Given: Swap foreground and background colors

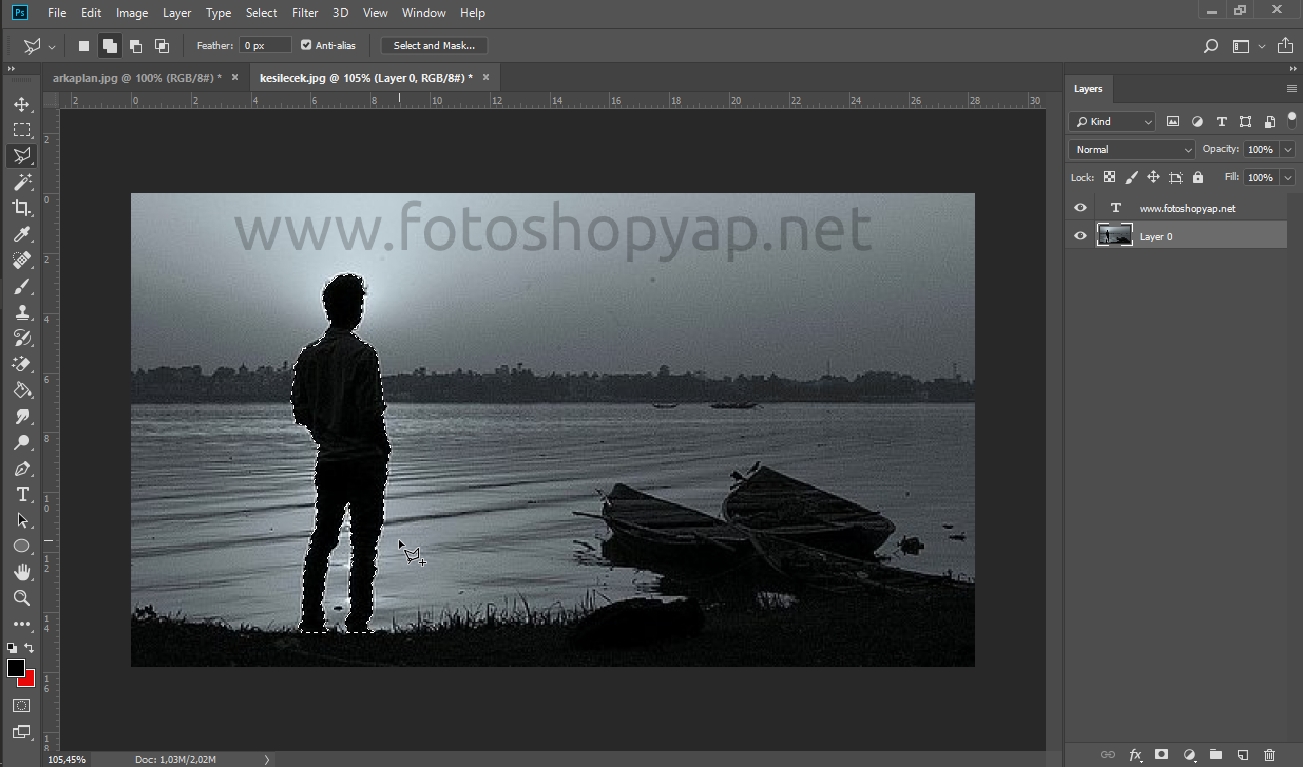Looking at the screenshot, I should tap(29, 648).
